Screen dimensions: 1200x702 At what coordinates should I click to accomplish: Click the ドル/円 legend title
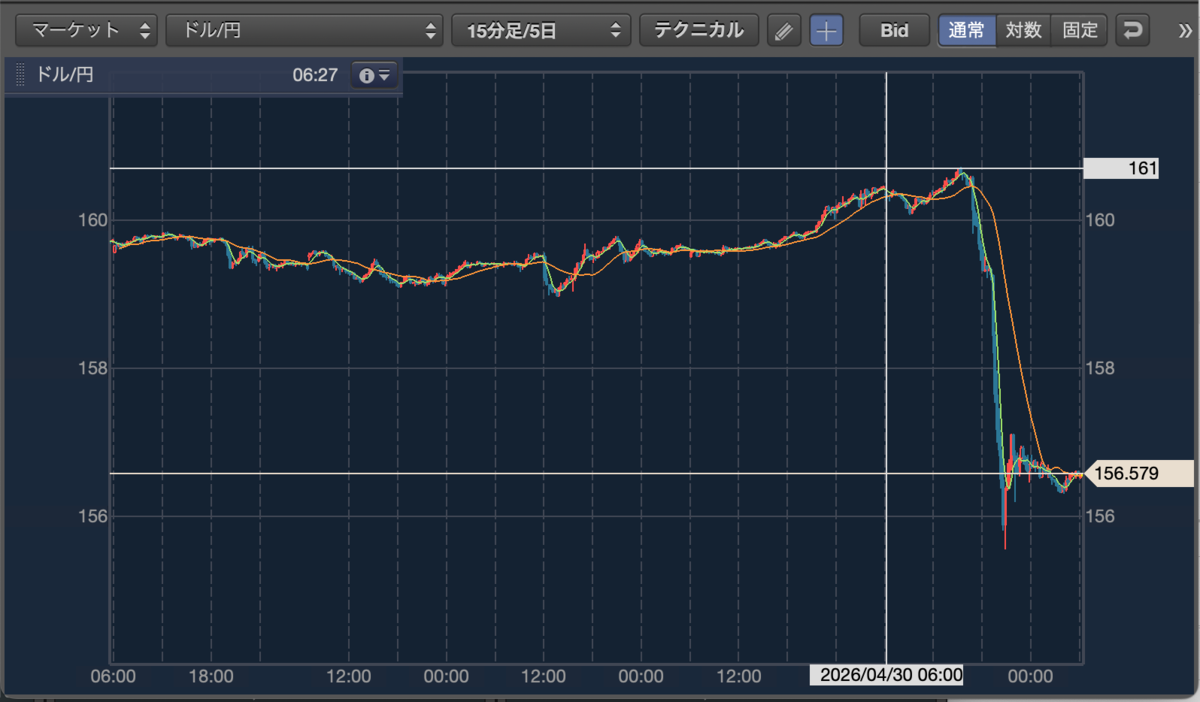tap(65, 75)
